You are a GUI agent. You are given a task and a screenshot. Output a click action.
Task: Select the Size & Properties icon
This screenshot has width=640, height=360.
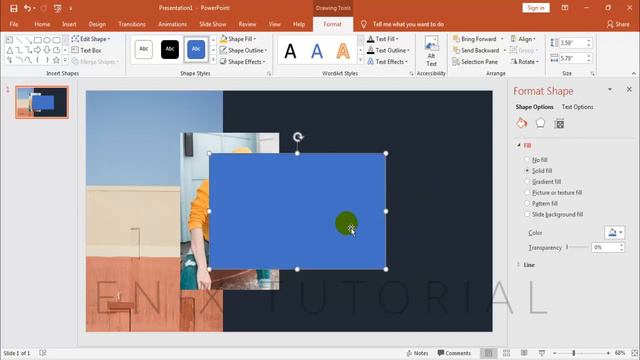pos(560,123)
